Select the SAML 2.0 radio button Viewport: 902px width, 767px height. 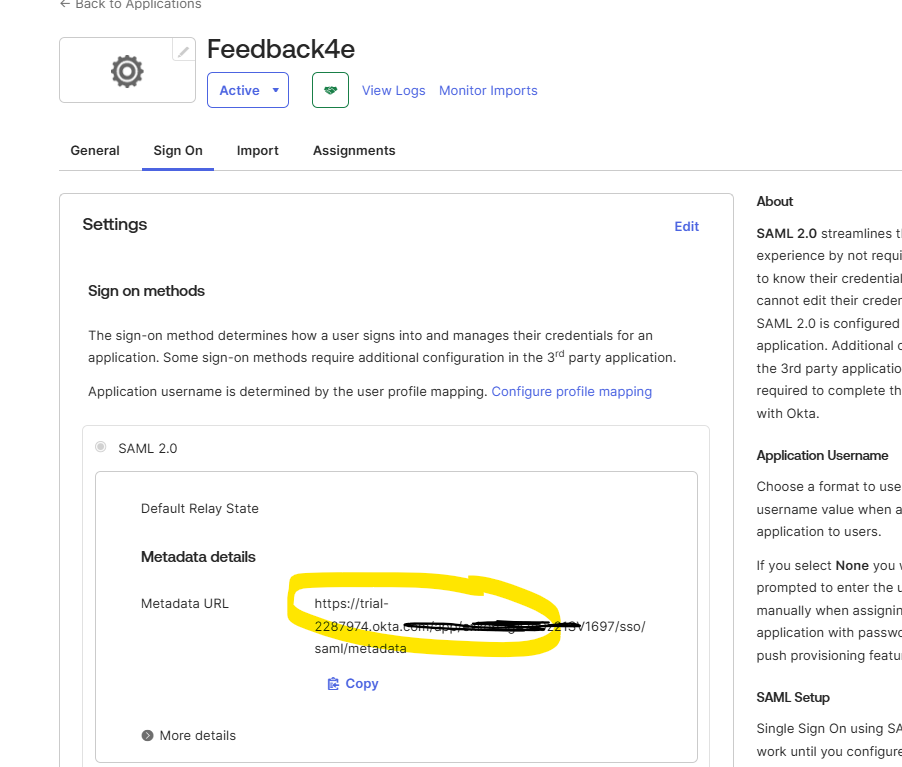tap(100, 447)
